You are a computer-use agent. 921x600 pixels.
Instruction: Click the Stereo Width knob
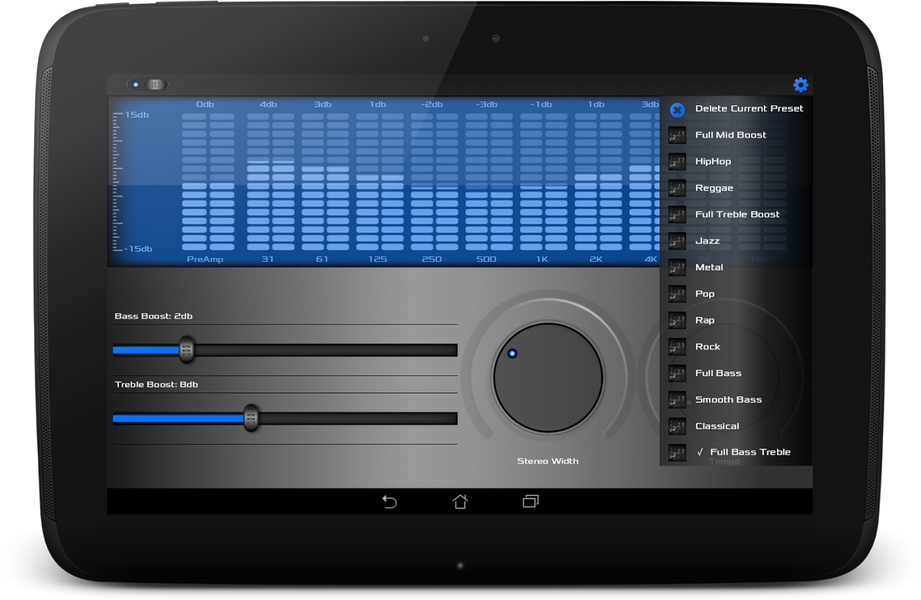(547, 377)
